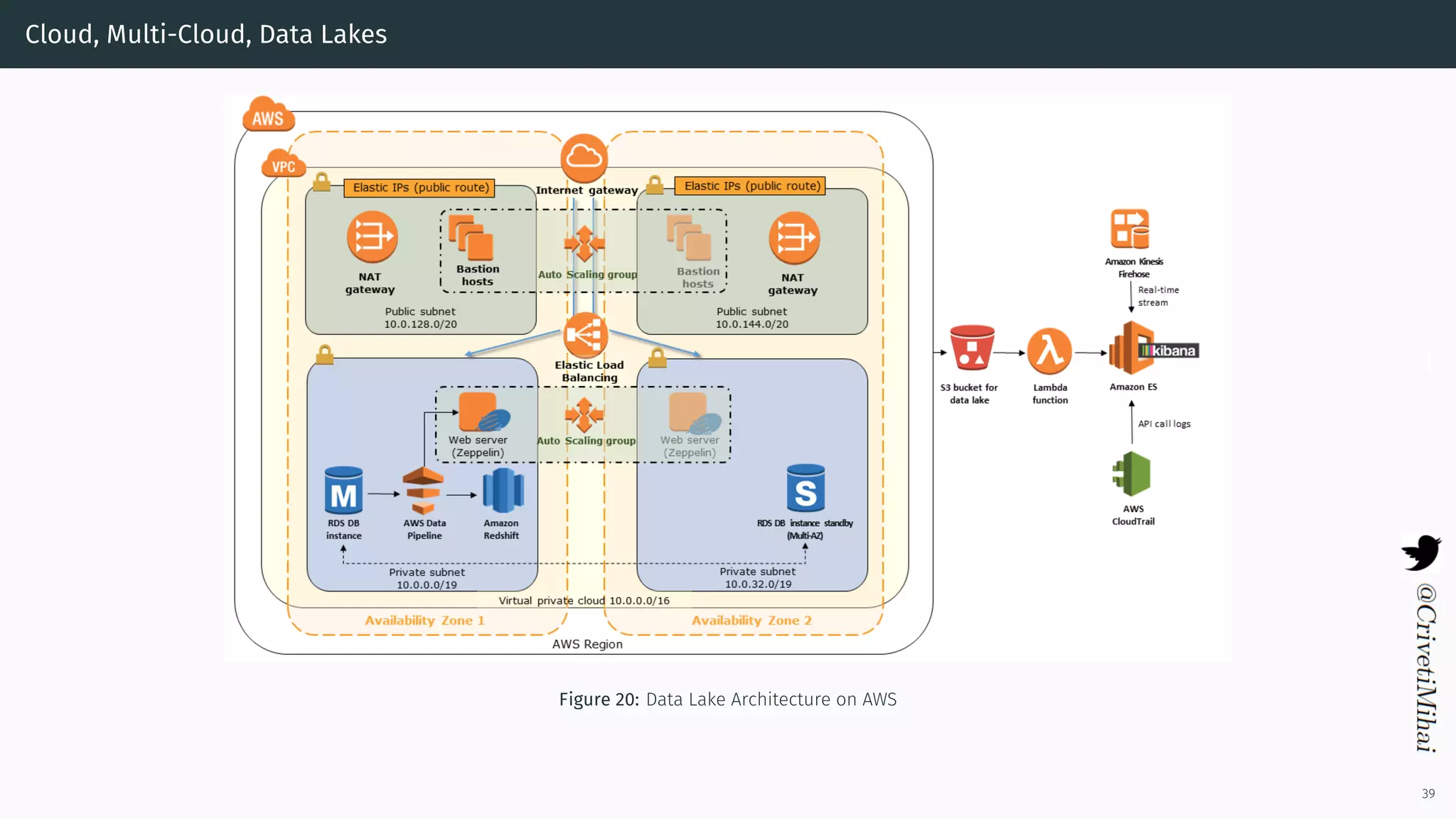This screenshot has width=1456, height=819.
Task: Click the orange AWS cloud badge
Action: (x=268, y=115)
